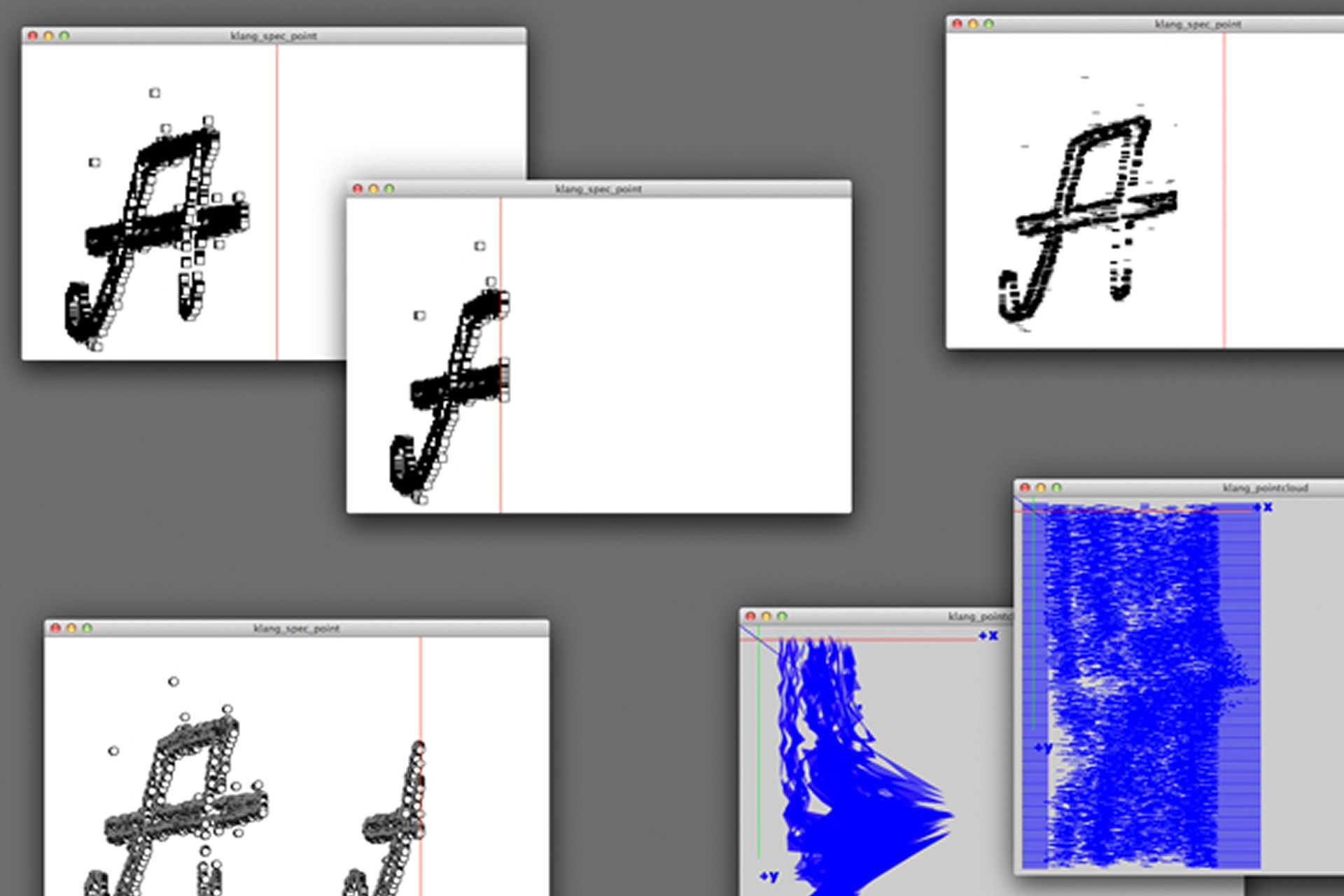Click the red scan line in the top-left spec window
The width and height of the screenshot is (1344, 896).
coord(277,202)
